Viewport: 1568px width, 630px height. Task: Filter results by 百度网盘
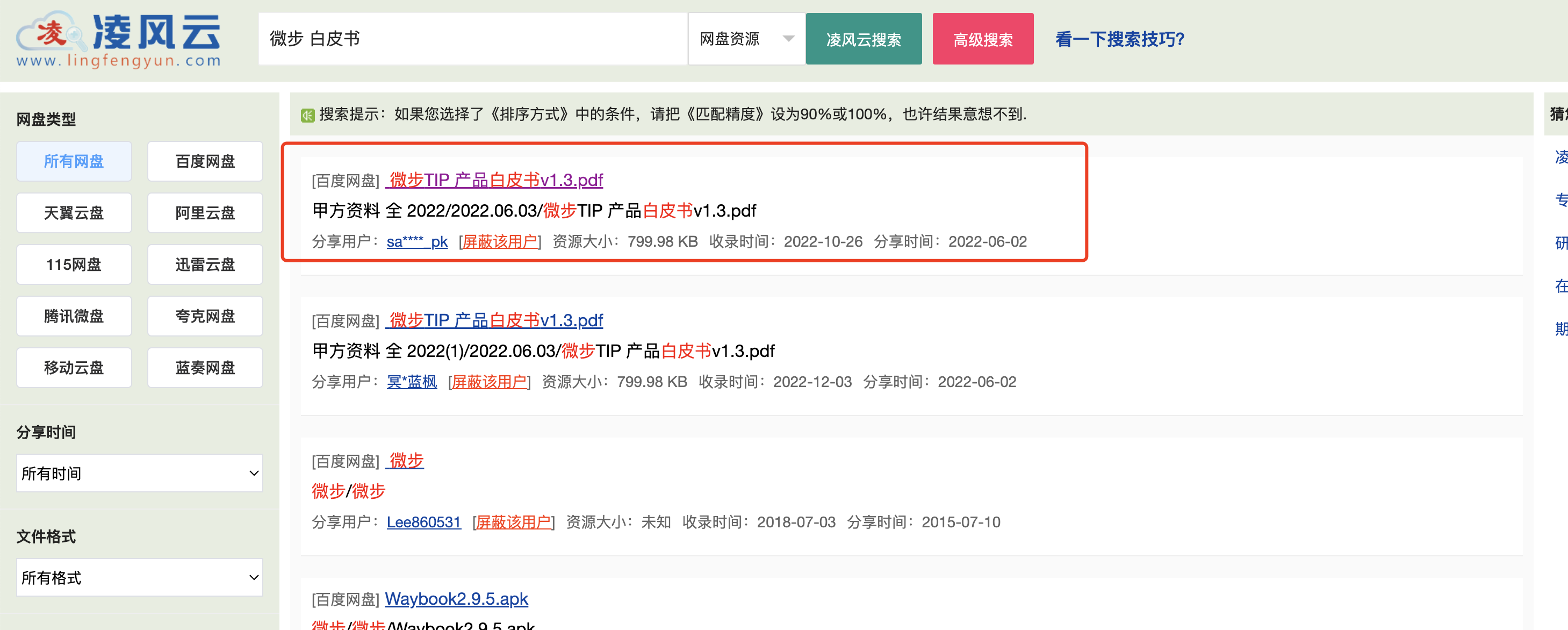point(205,161)
